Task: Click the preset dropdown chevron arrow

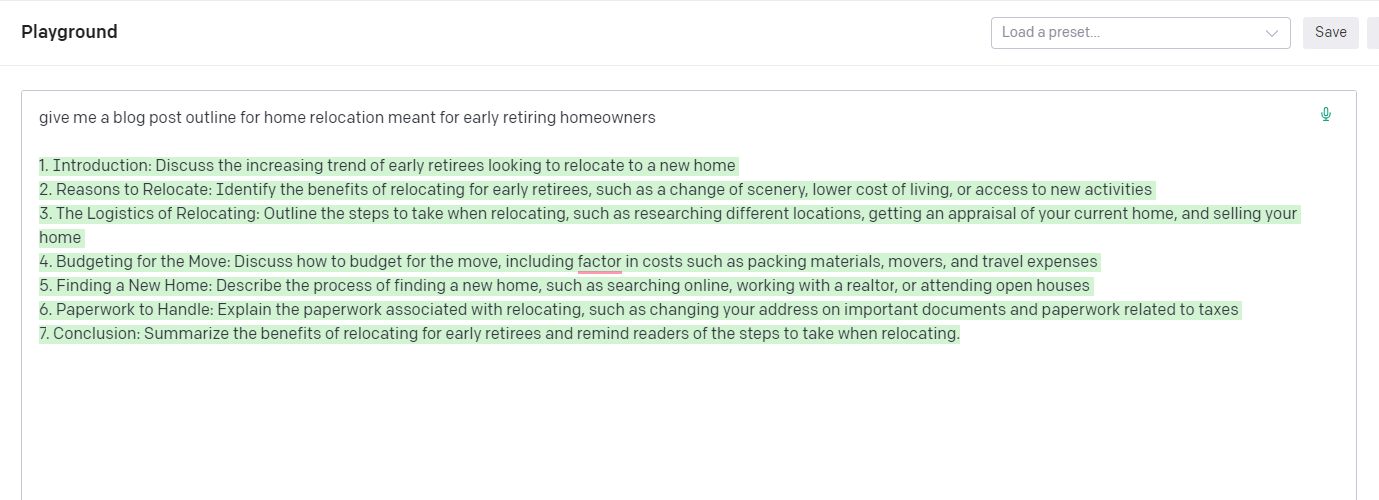Action: click(1272, 33)
